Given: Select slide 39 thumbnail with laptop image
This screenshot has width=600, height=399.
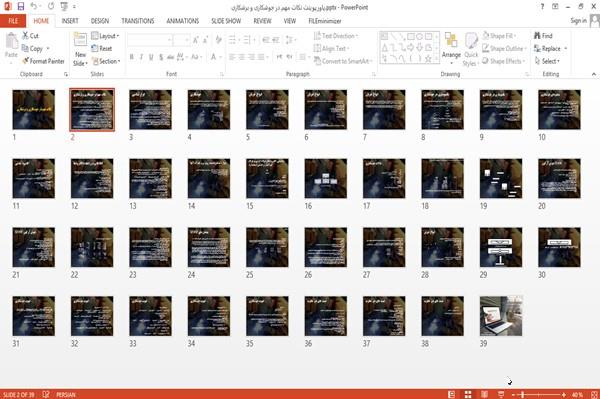Looking at the screenshot, I should pyautogui.click(x=501, y=316).
